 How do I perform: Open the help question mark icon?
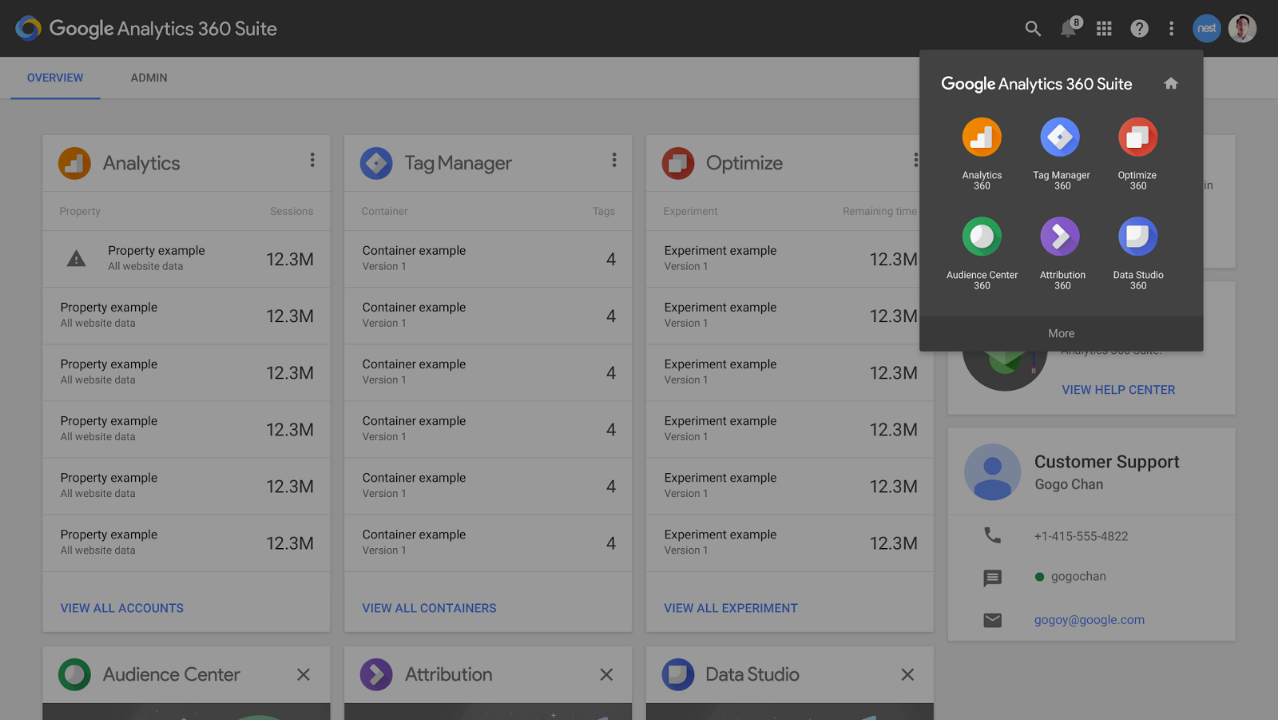pos(1139,29)
